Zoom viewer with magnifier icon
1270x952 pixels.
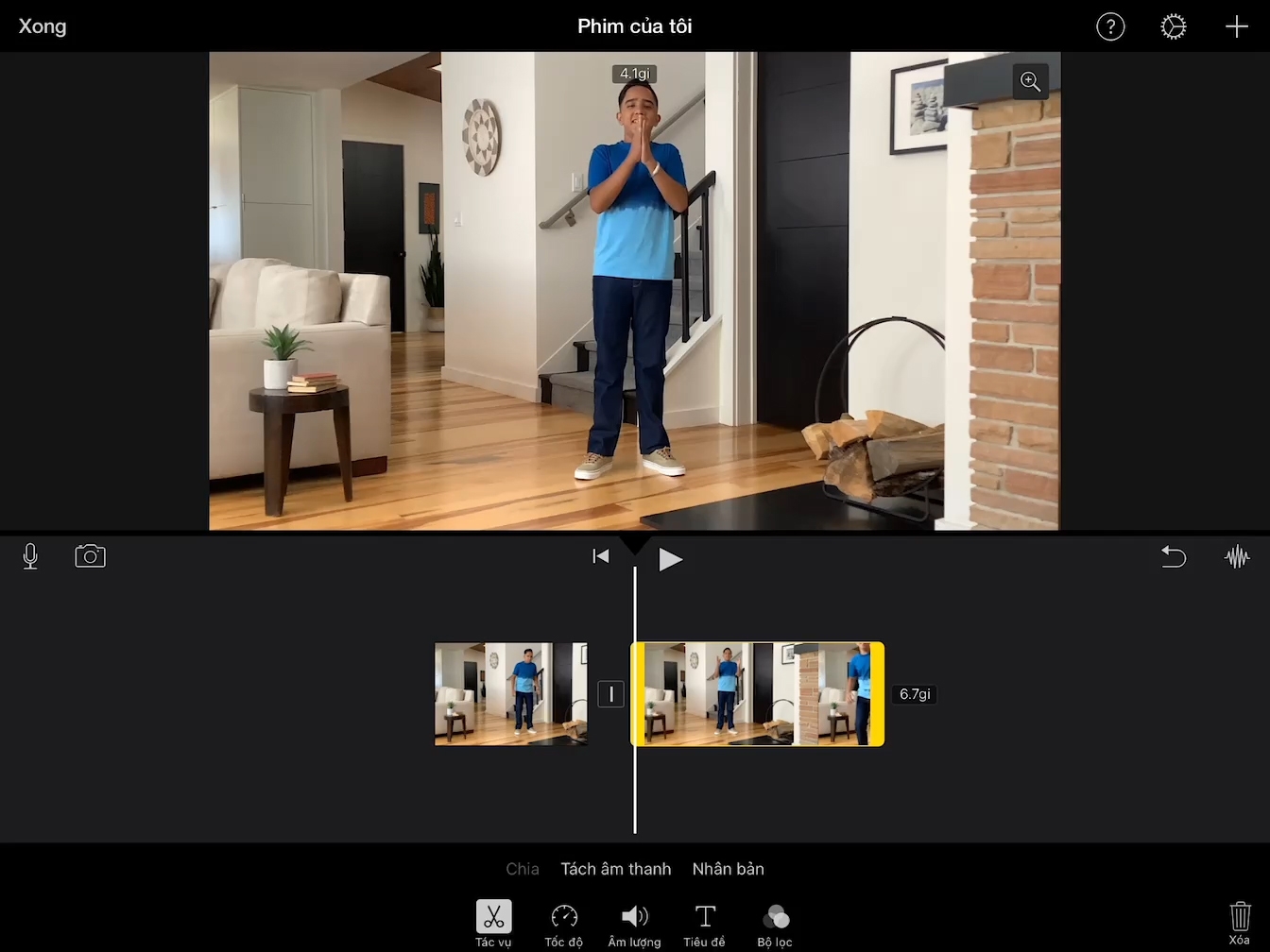1030,82
